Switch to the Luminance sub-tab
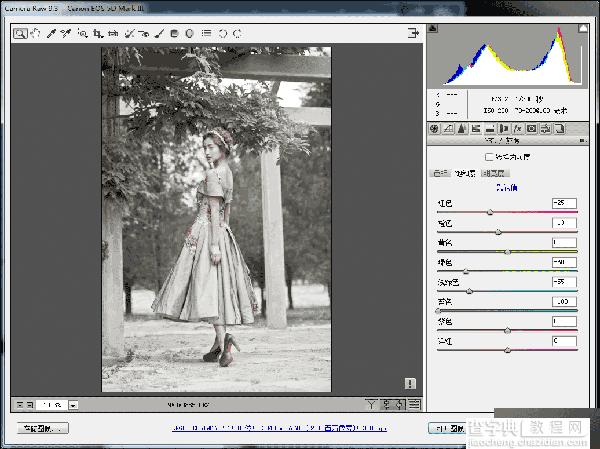This screenshot has height=449, width=600. pyautogui.click(x=494, y=173)
